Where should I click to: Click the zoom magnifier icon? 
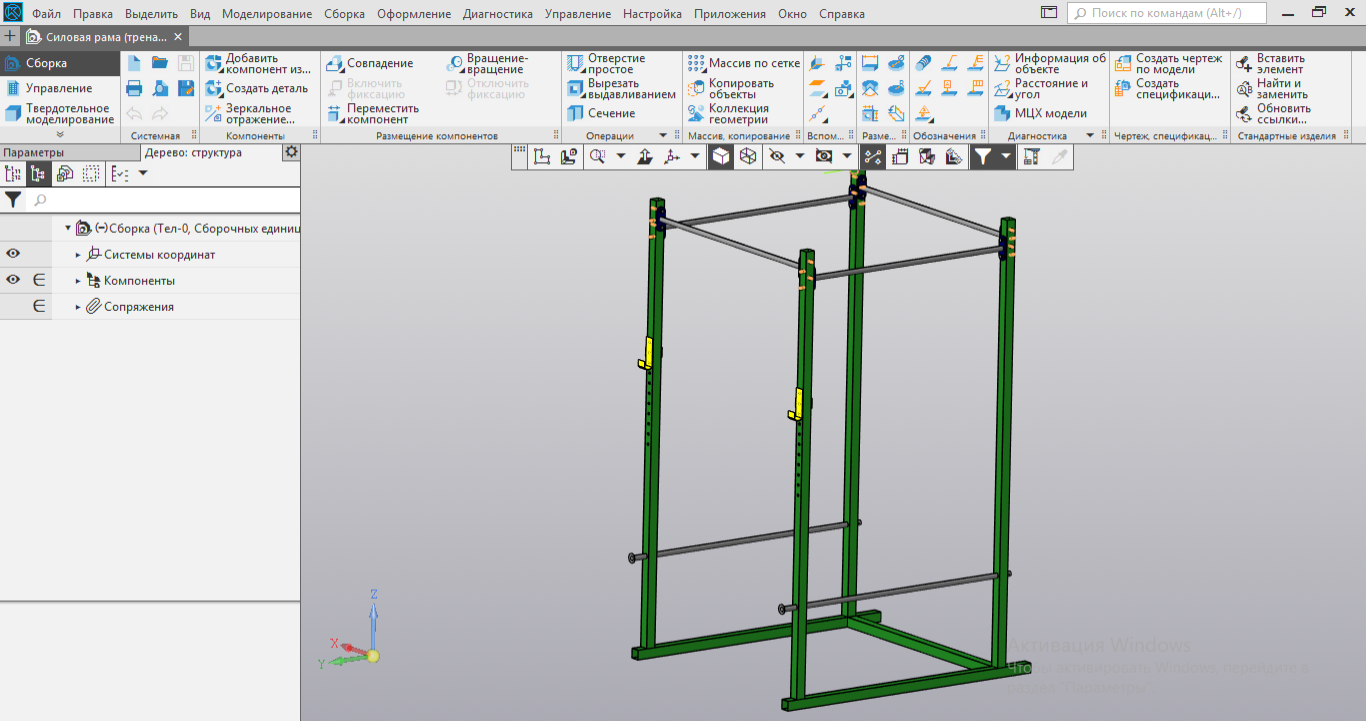598,156
